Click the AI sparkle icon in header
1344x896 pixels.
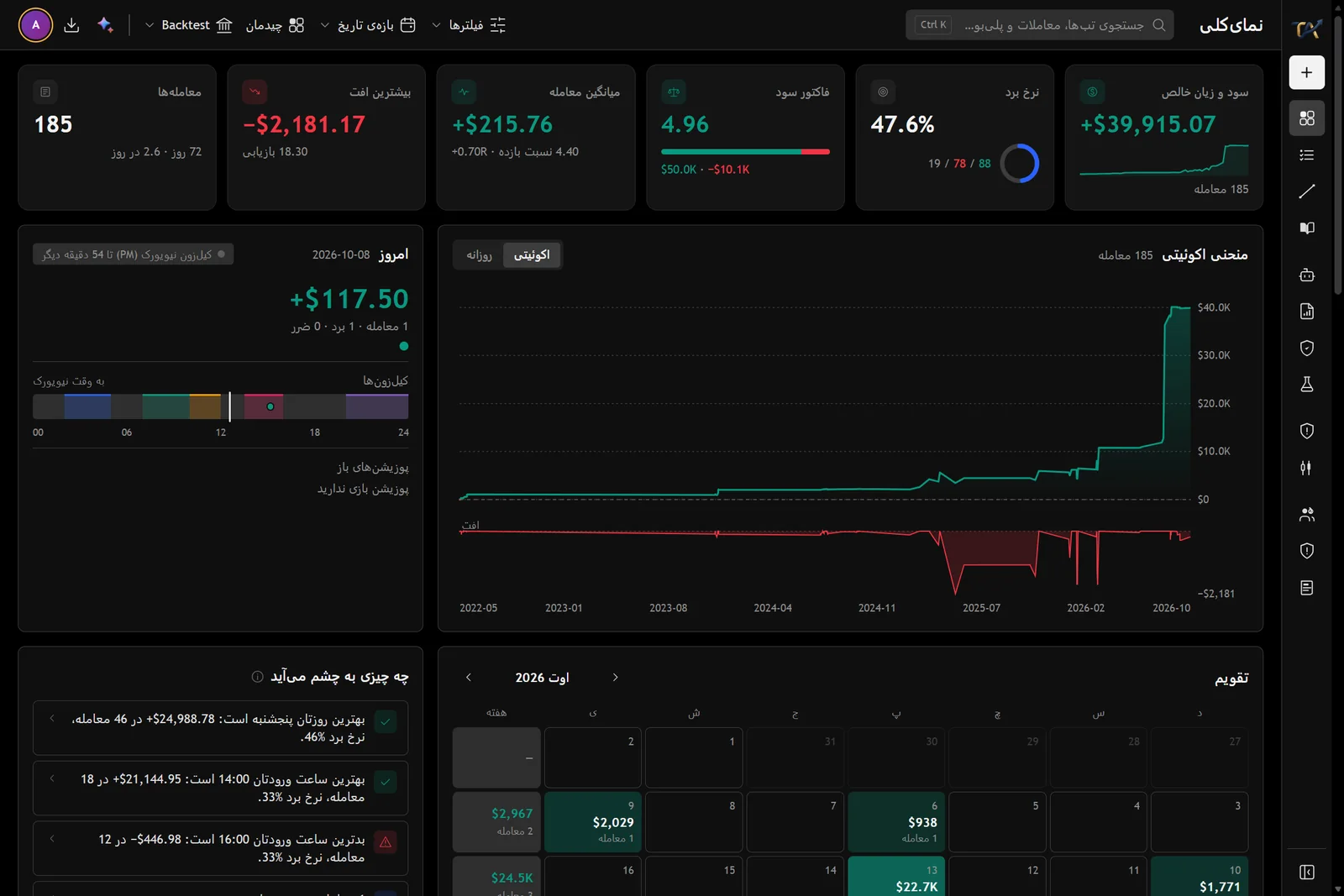[x=105, y=25]
